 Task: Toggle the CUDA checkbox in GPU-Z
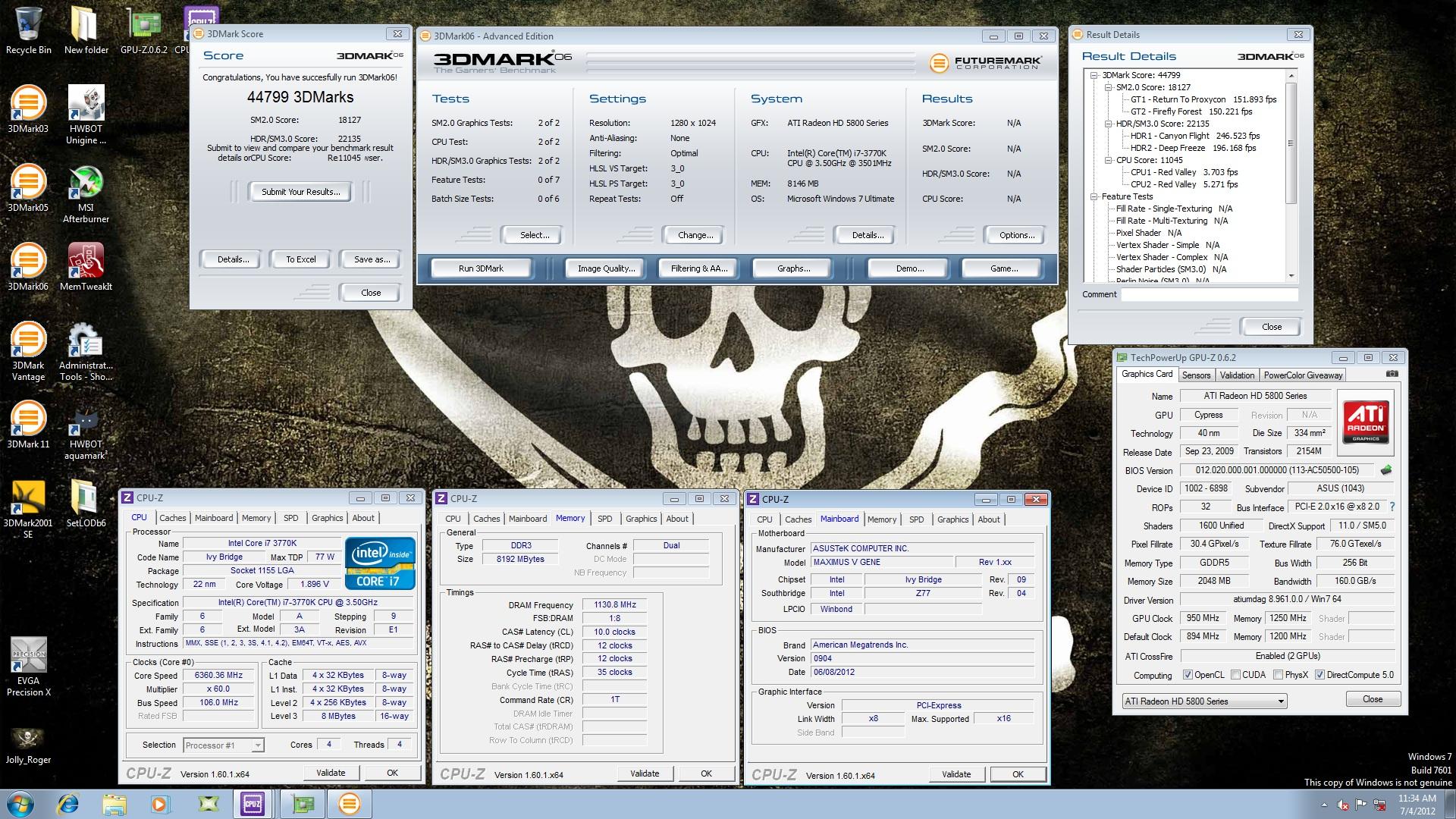pyautogui.click(x=1235, y=675)
